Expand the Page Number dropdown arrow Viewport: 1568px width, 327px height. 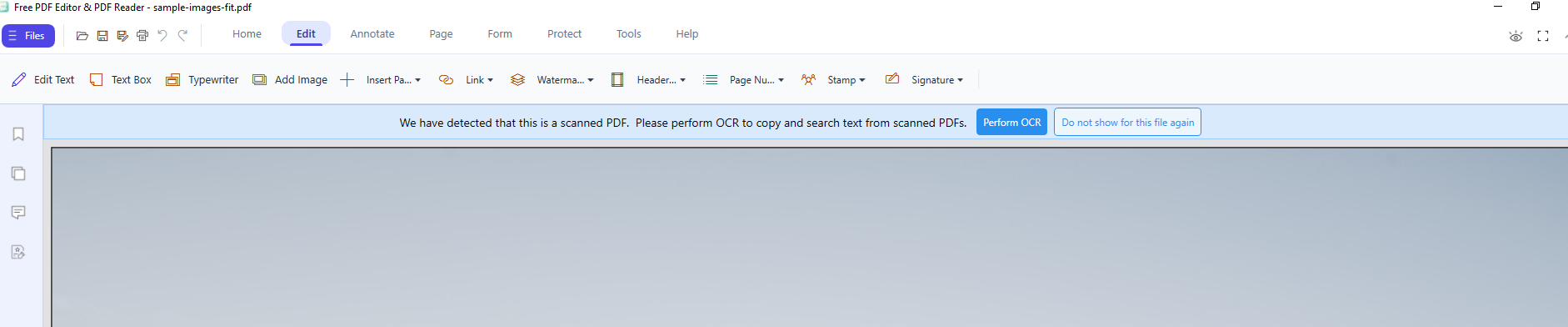click(782, 80)
